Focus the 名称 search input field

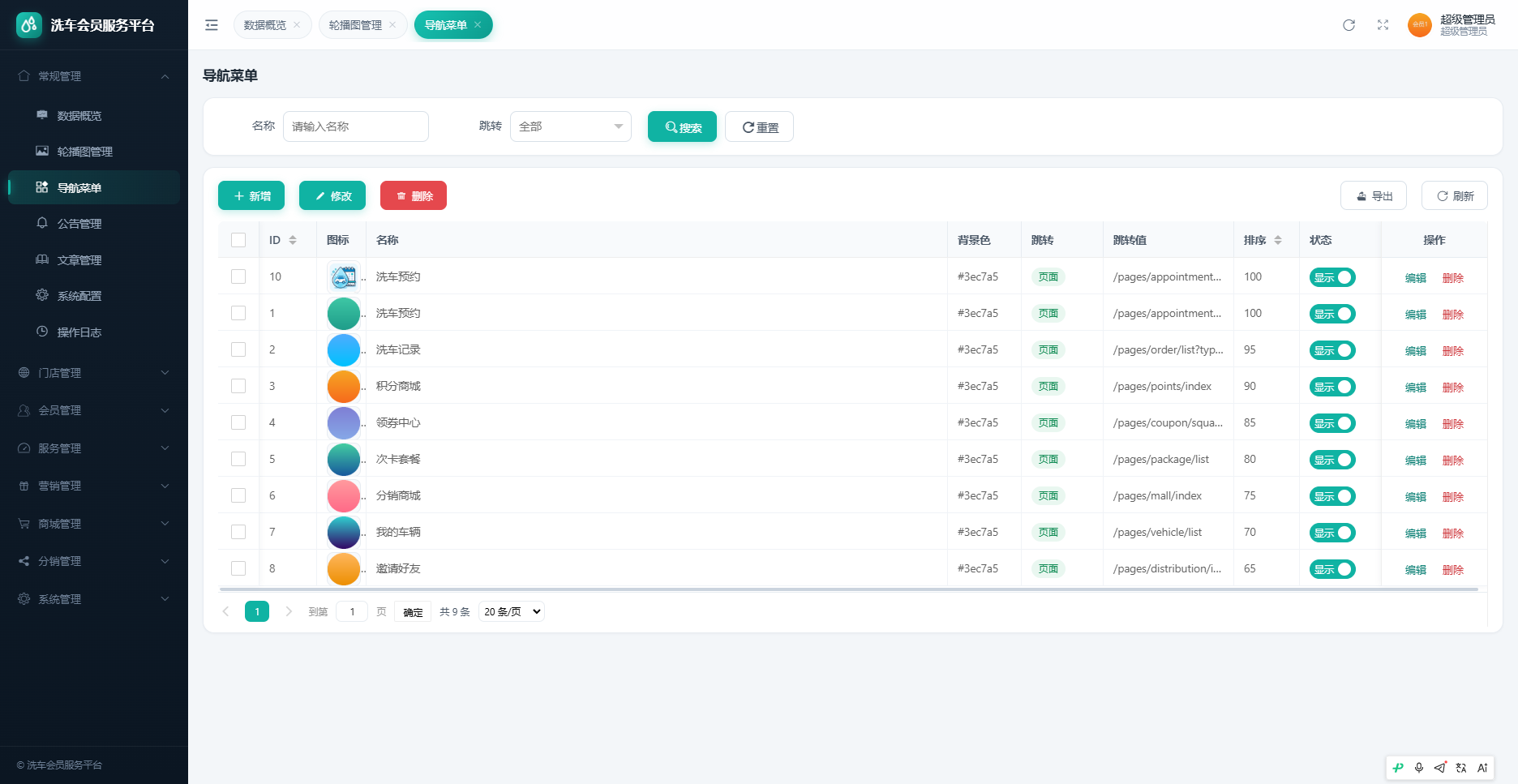pyautogui.click(x=356, y=126)
